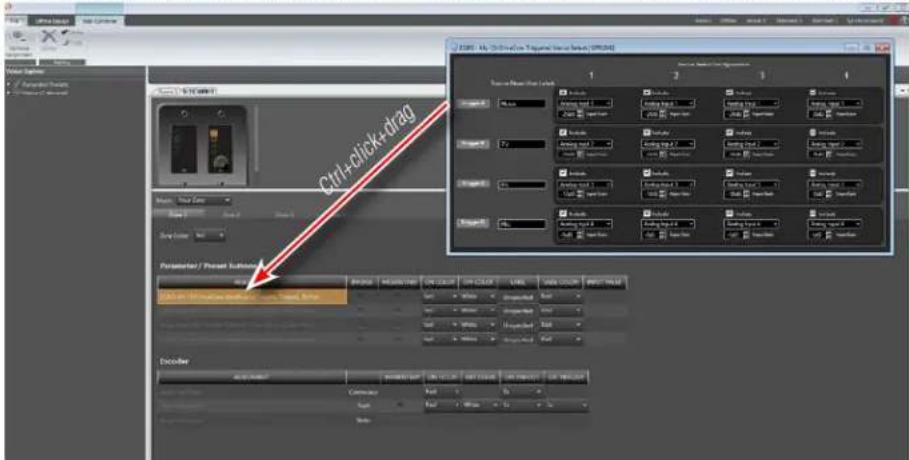Click the Trigger D button in Source Select
The width and height of the screenshot is (909, 460).
point(472,223)
